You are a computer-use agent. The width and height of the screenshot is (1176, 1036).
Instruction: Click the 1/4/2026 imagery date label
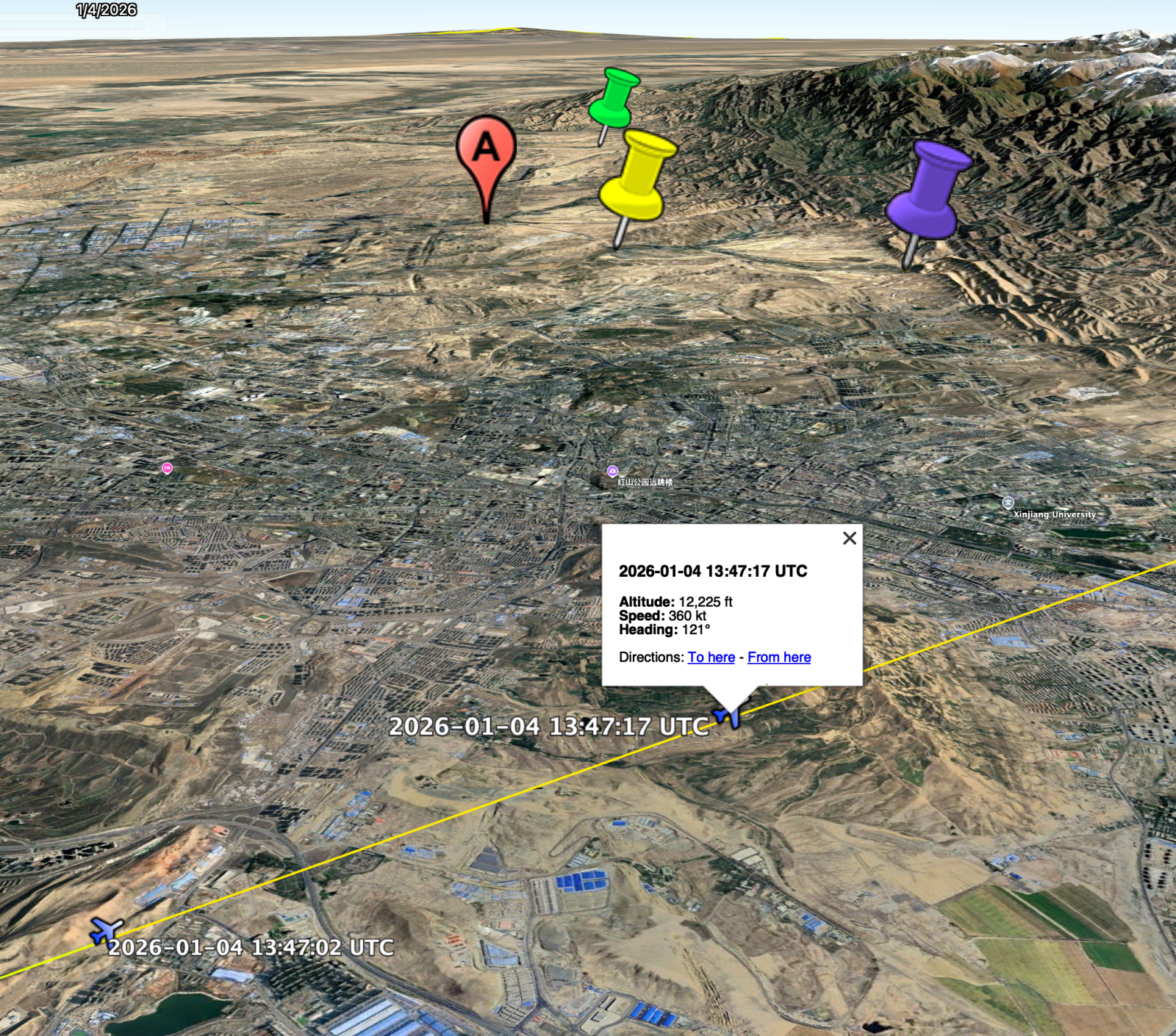[107, 10]
